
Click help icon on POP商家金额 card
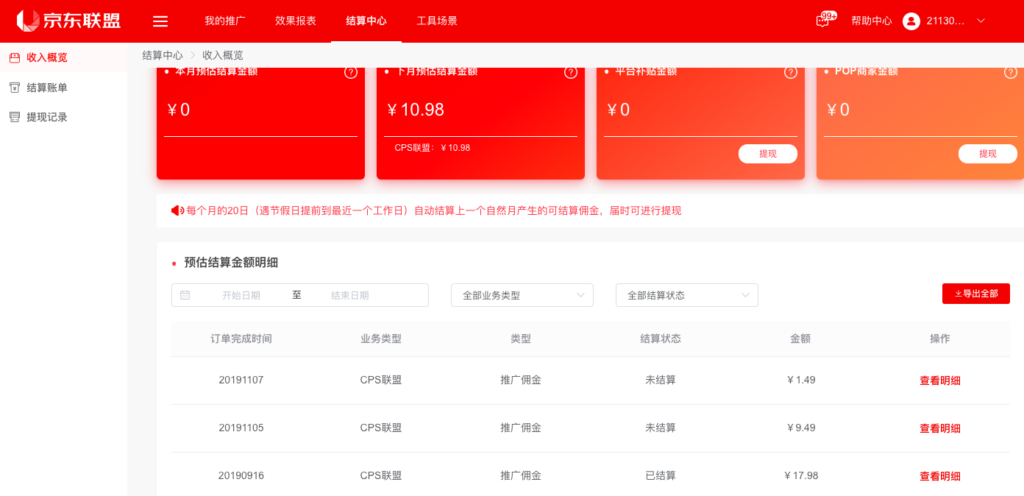tap(1011, 72)
